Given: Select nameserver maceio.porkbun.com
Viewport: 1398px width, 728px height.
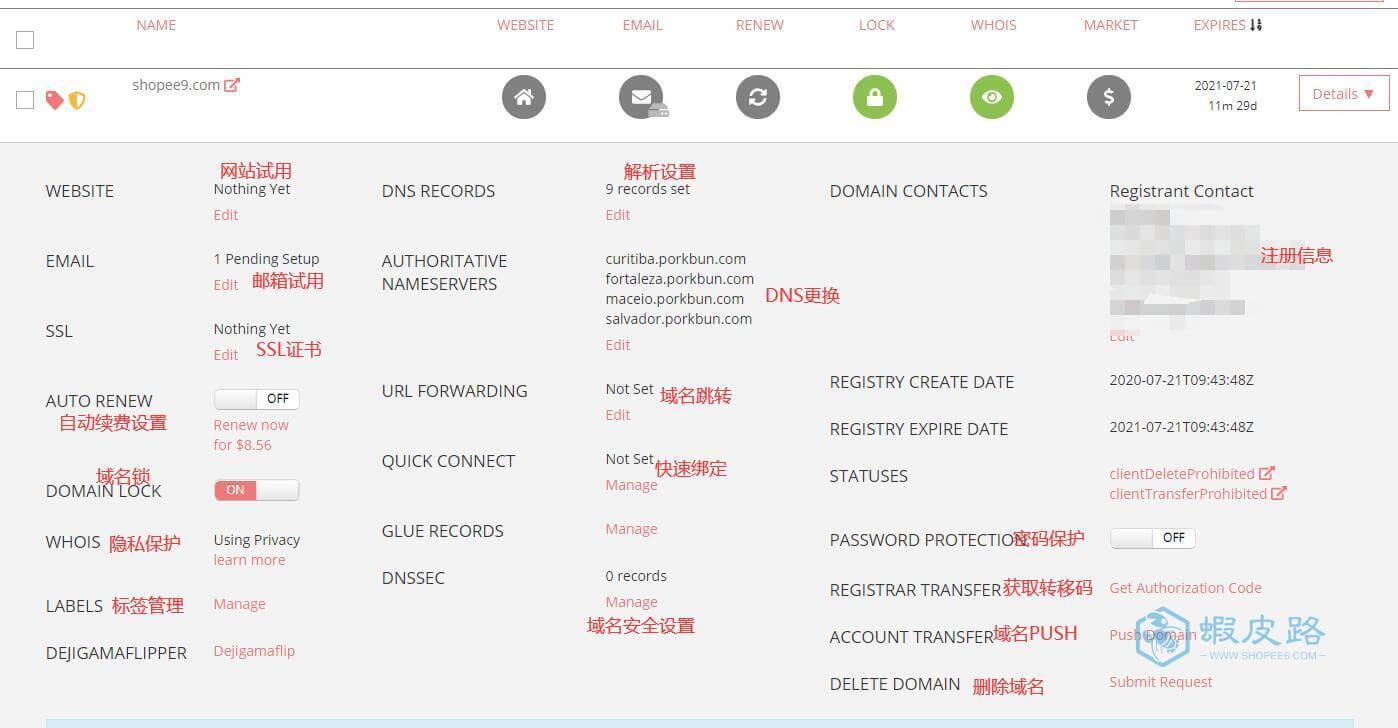Looking at the screenshot, I should point(675,299).
